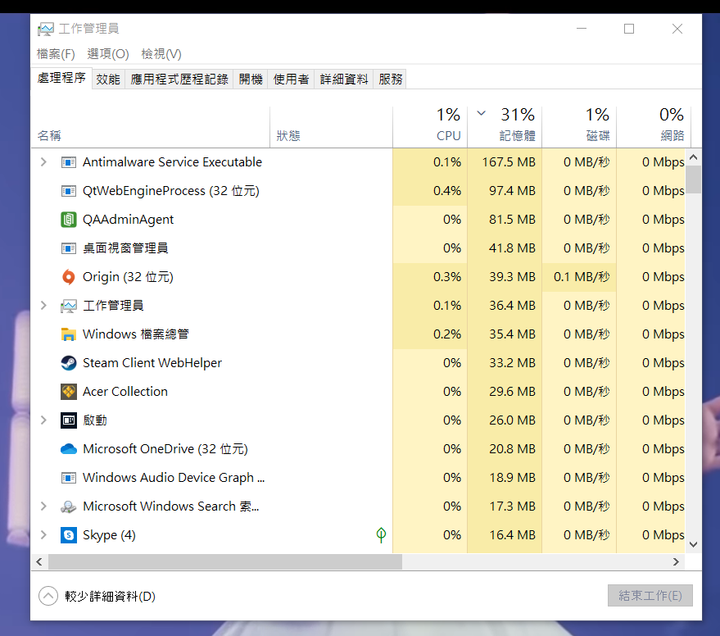
Task: Switch to the 效能 tab
Action: tap(108, 79)
